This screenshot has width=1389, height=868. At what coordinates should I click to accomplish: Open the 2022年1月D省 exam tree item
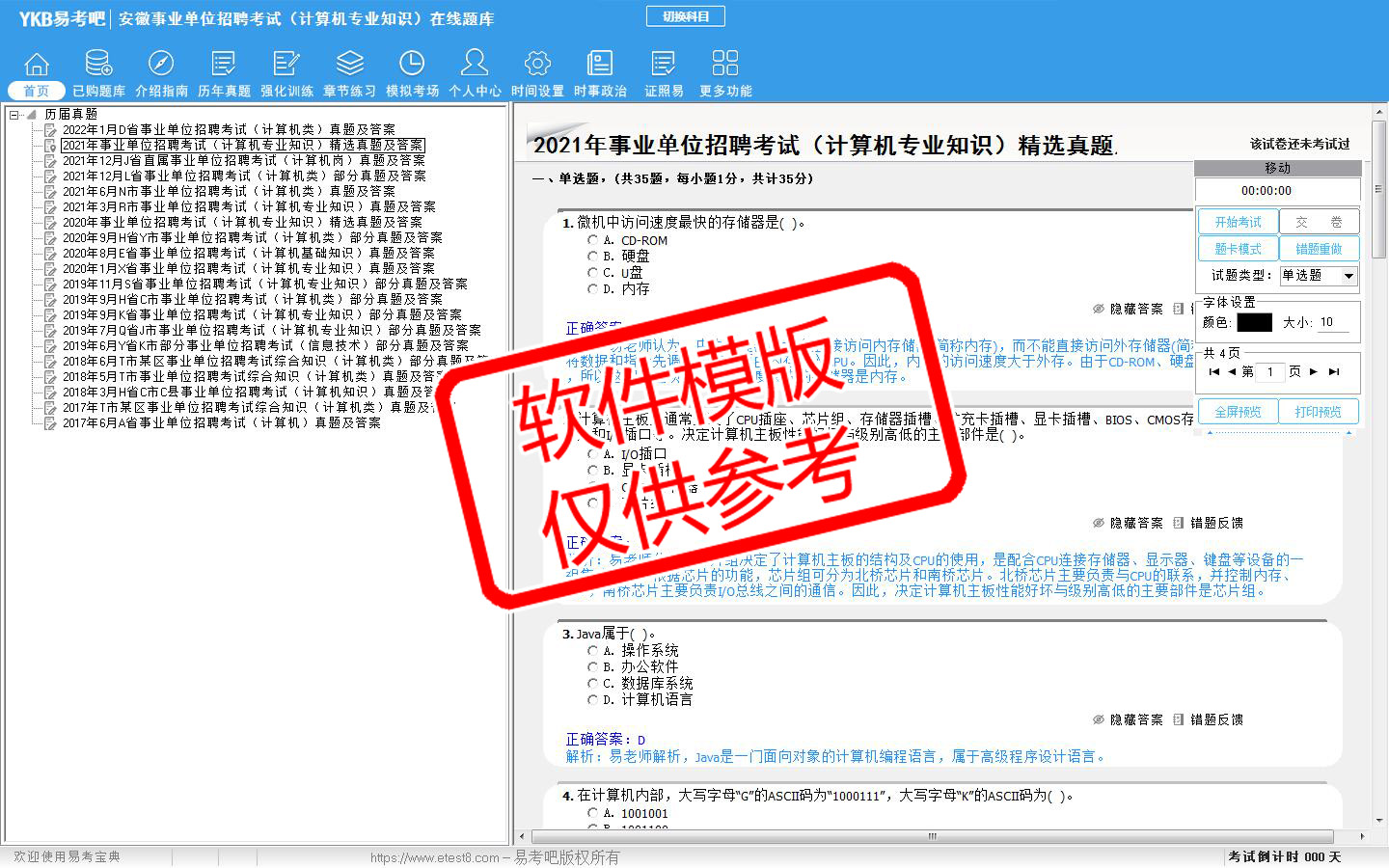[x=228, y=129]
